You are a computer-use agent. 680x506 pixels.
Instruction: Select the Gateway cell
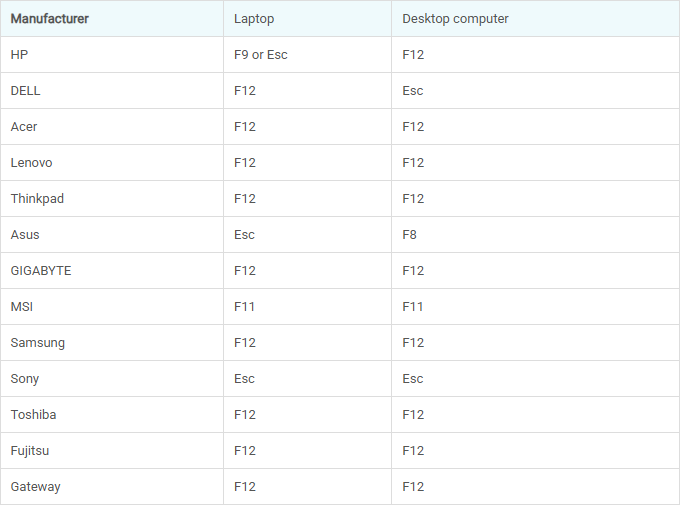pos(36,487)
